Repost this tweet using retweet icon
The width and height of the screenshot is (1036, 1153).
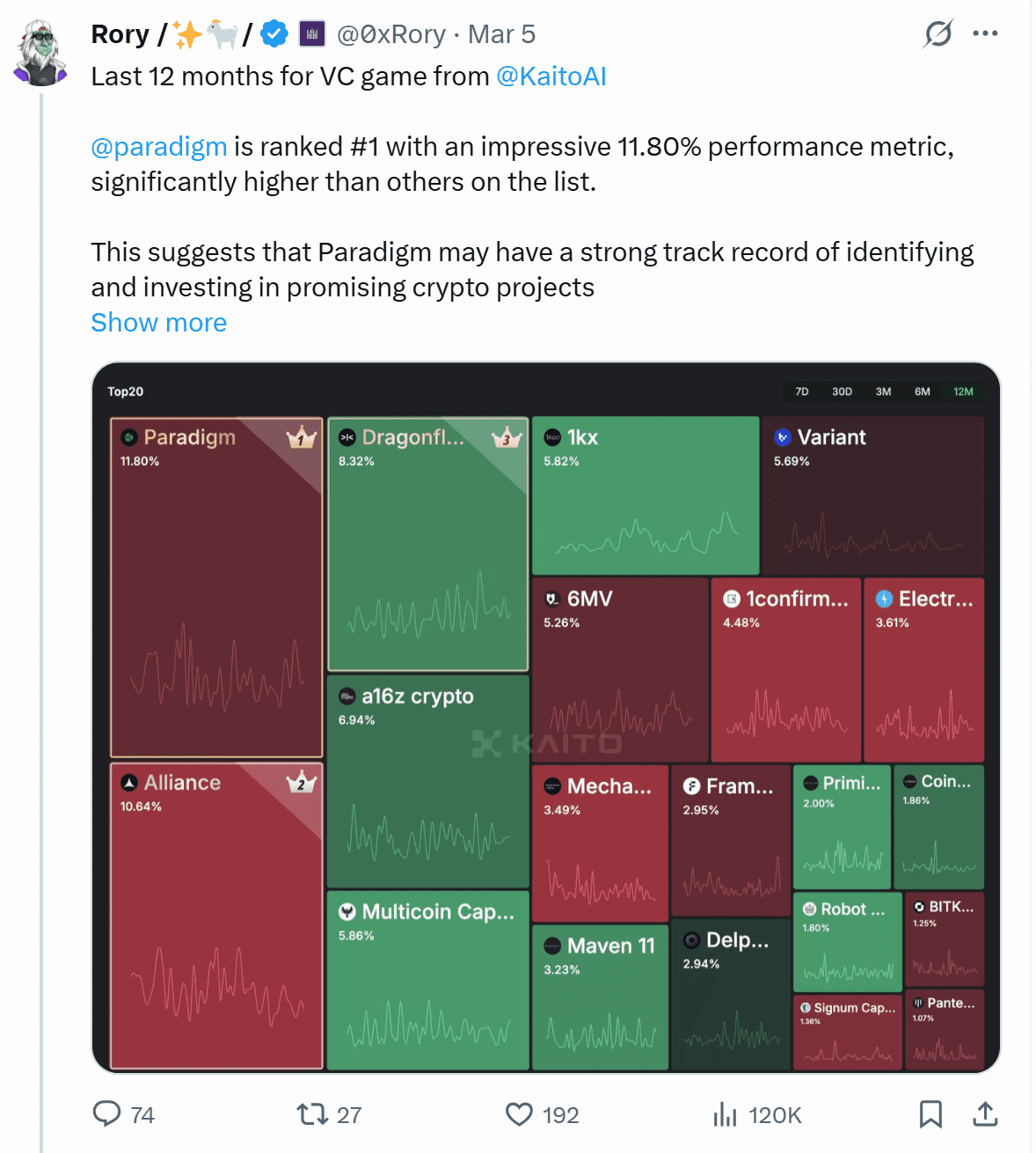[x=311, y=1114]
